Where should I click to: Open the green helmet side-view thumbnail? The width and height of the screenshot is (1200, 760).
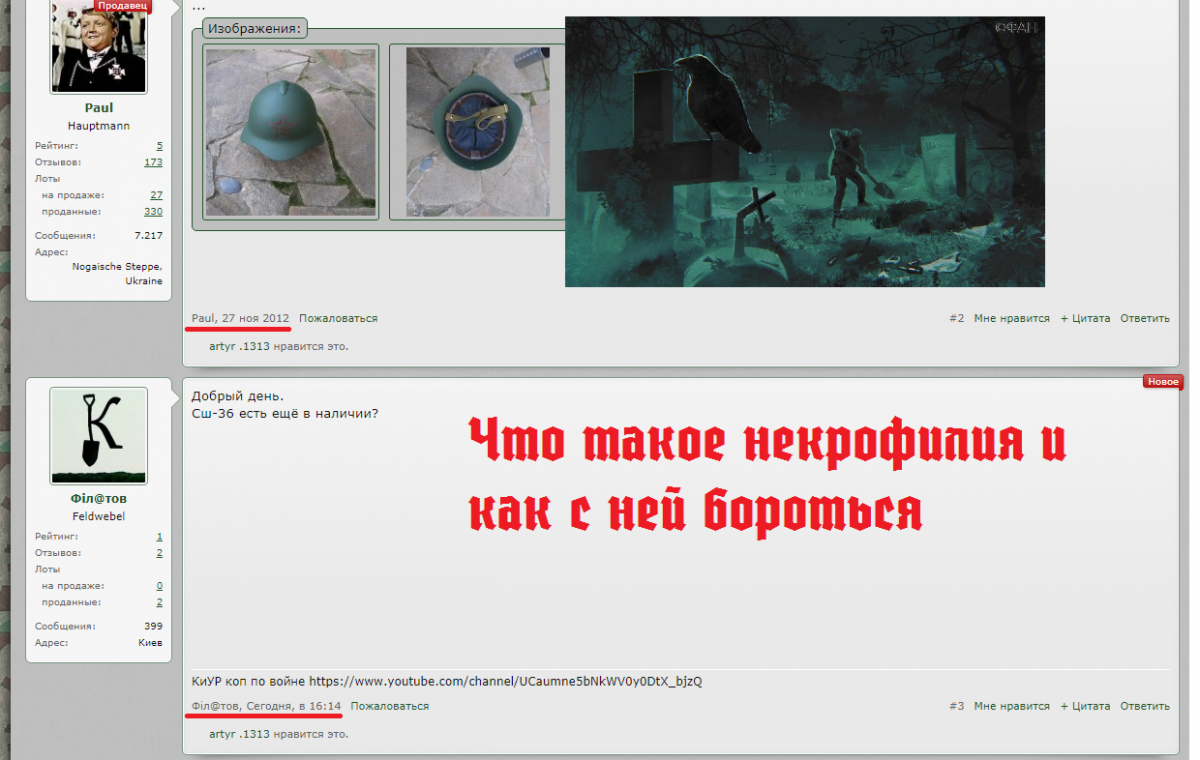(291, 132)
